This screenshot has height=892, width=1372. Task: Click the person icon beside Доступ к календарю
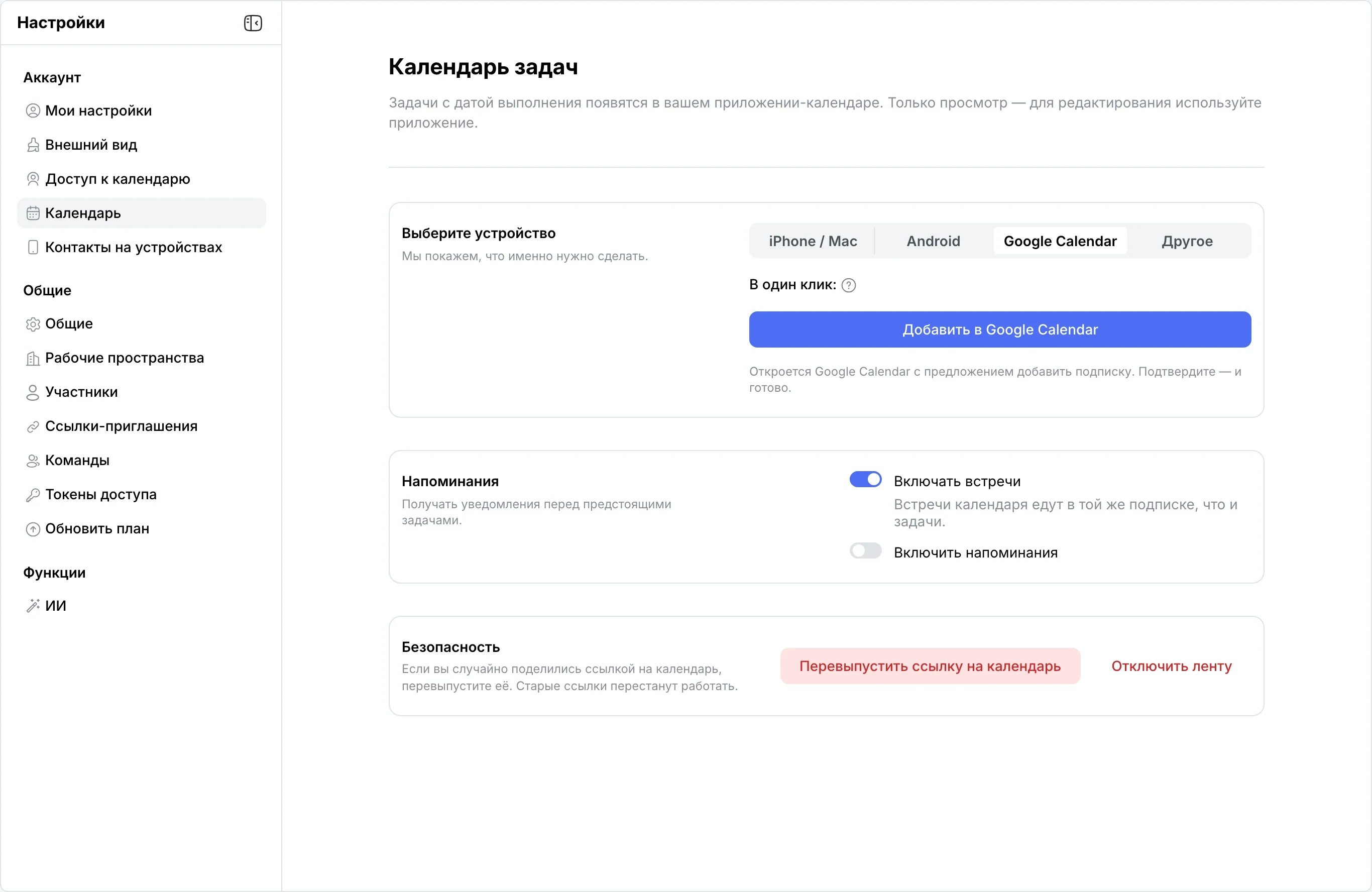click(33, 179)
